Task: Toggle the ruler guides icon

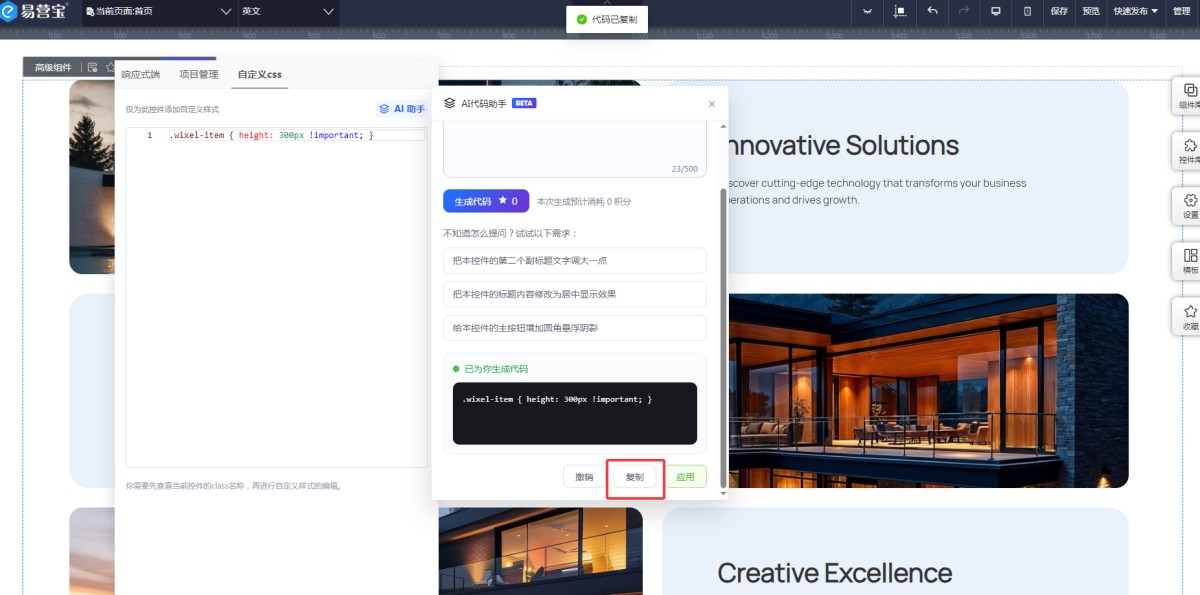Action: 900,12
